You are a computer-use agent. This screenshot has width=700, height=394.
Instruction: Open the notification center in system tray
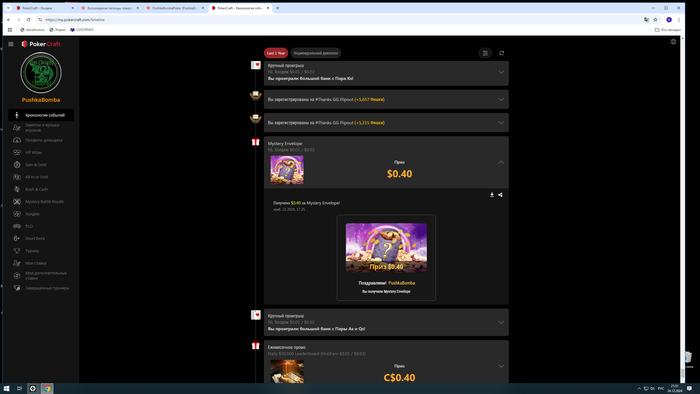tap(690, 389)
